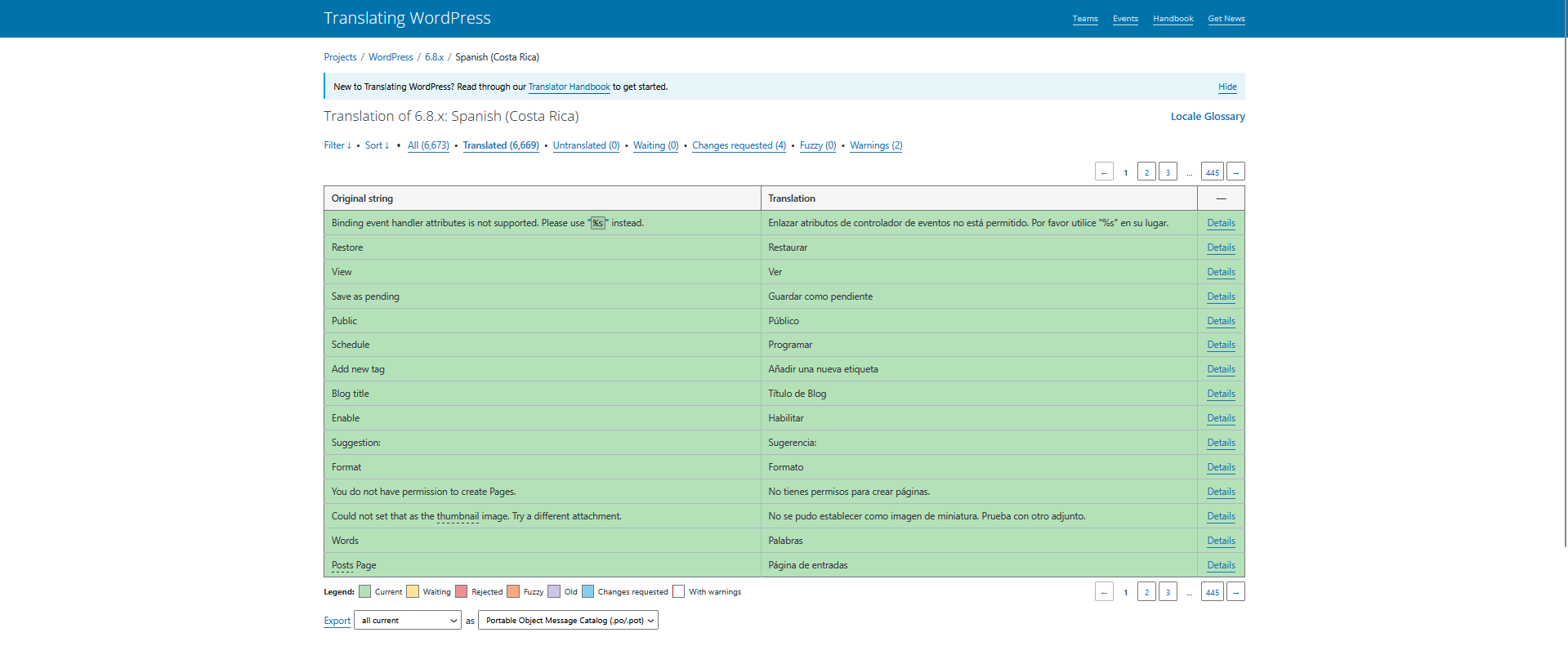Open Details for the 'Add new tag' row
The image size is (1568, 646).
coord(1221,369)
